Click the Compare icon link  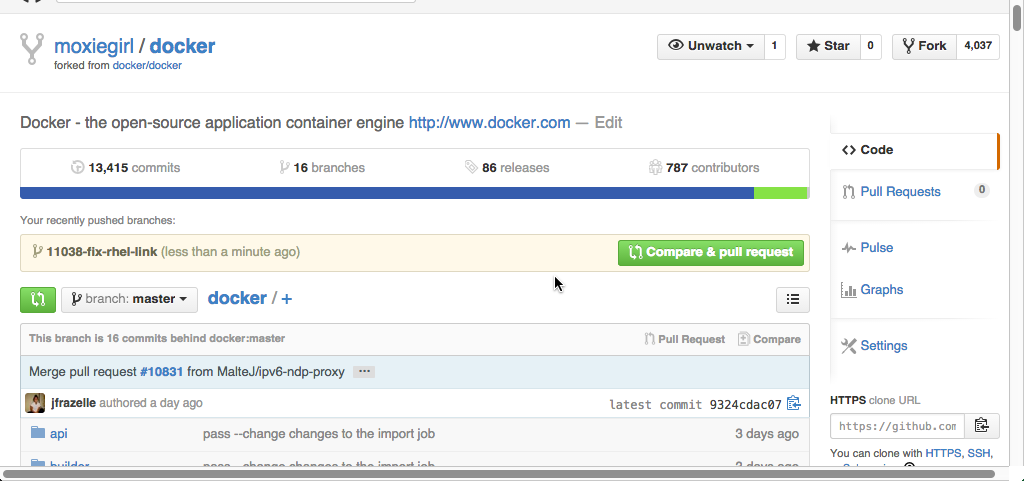click(x=769, y=339)
